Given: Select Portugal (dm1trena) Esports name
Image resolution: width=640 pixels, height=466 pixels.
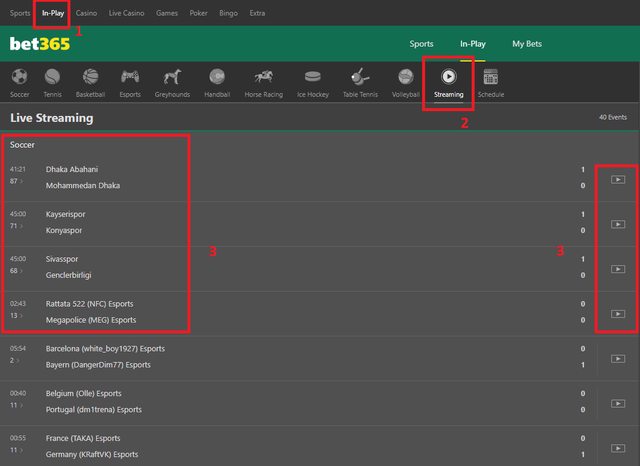Looking at the screenshot, I should 94,410.
